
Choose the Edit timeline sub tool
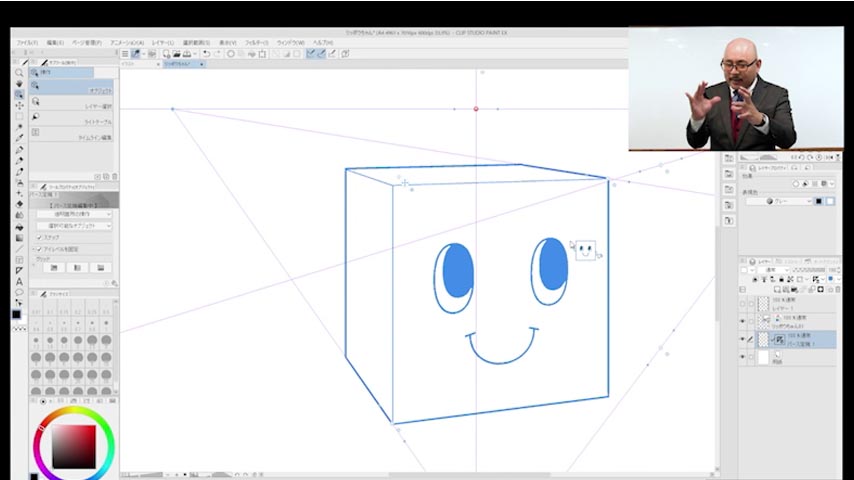pyautogui.click(x=71, y=133)
